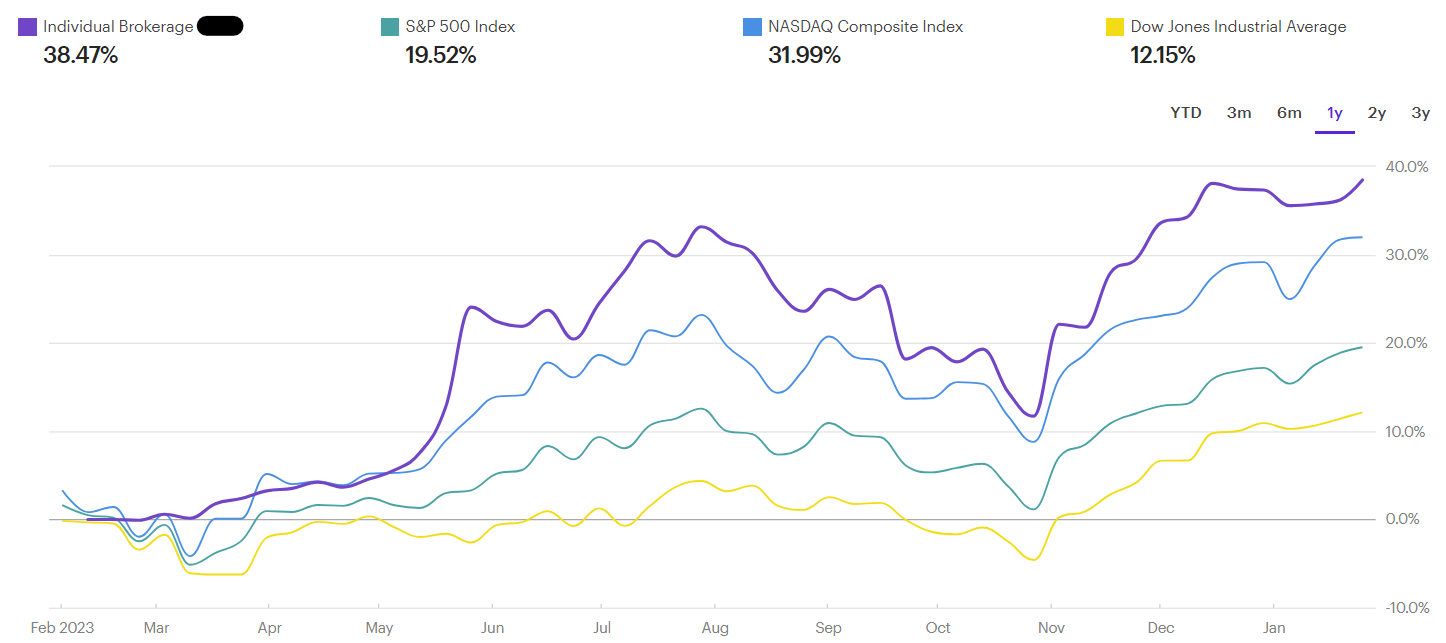This screenshot has height=643, width=1446.
Task: Click the Dow Jones Industrial Average label
Action: click(x=1238, y=27)
